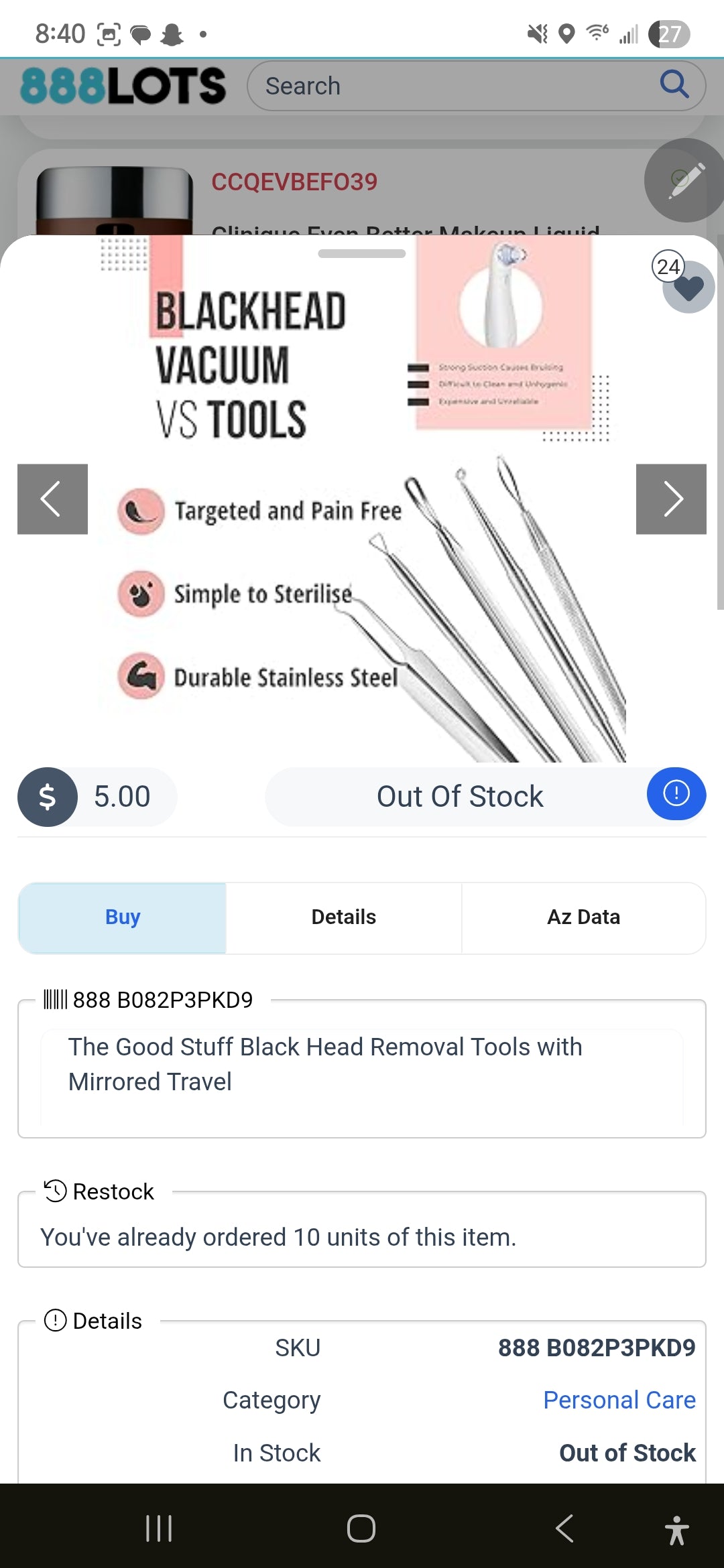The height and width of the screenshot is (1568, 724).
Task: Open Android recent apps button
Action: click(159, 1528)
